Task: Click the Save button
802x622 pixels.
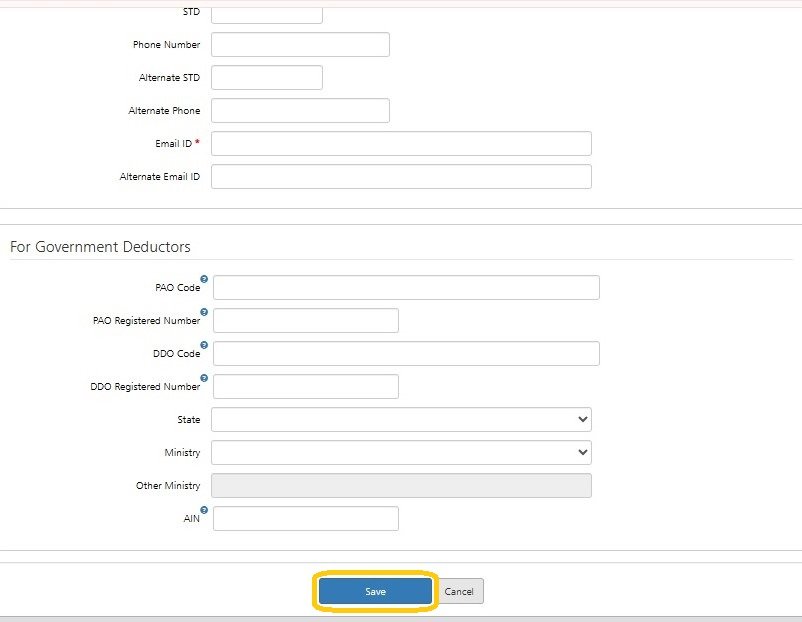Action: [374, 591]
